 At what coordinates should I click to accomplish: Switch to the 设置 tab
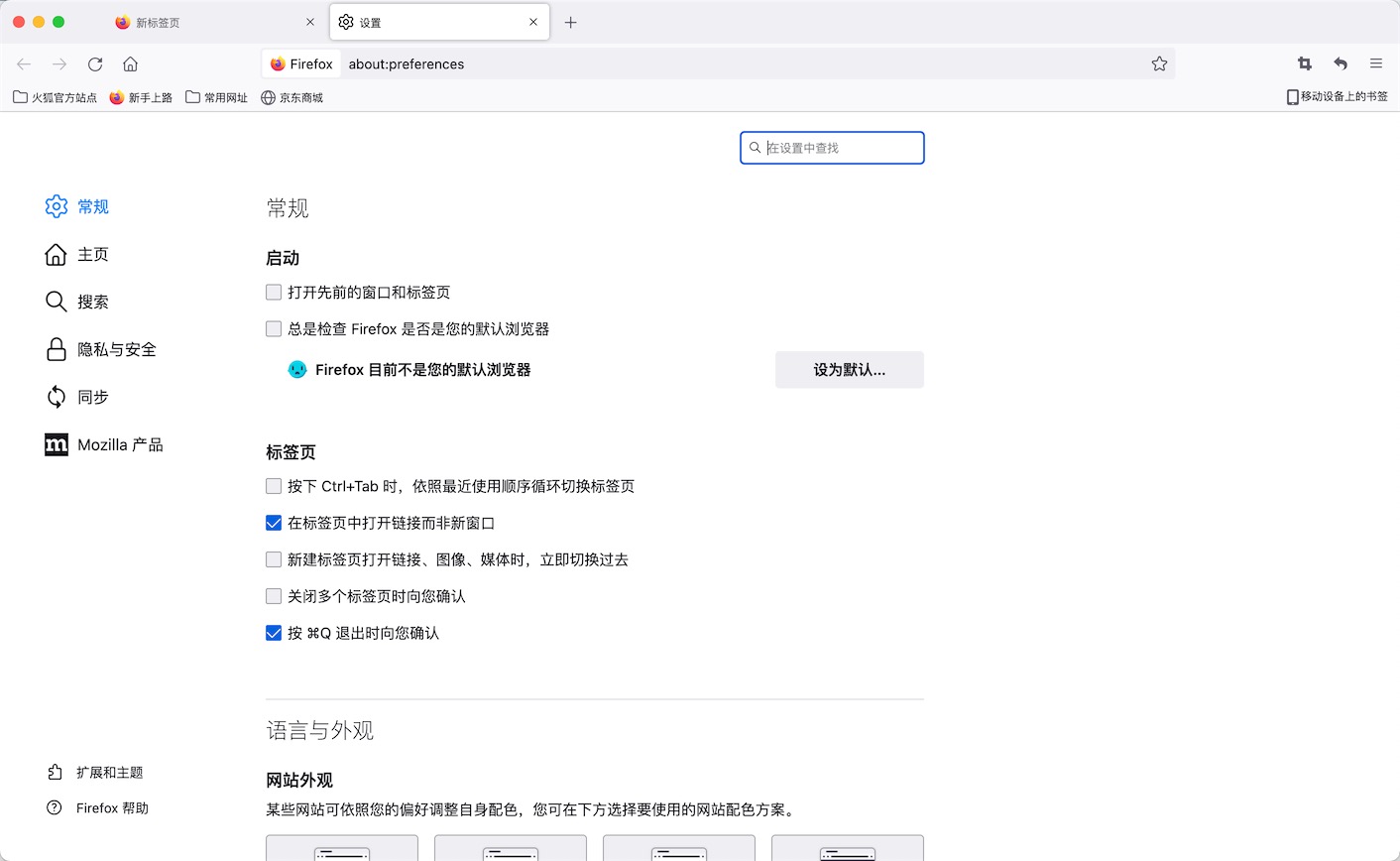pos(439,22)
